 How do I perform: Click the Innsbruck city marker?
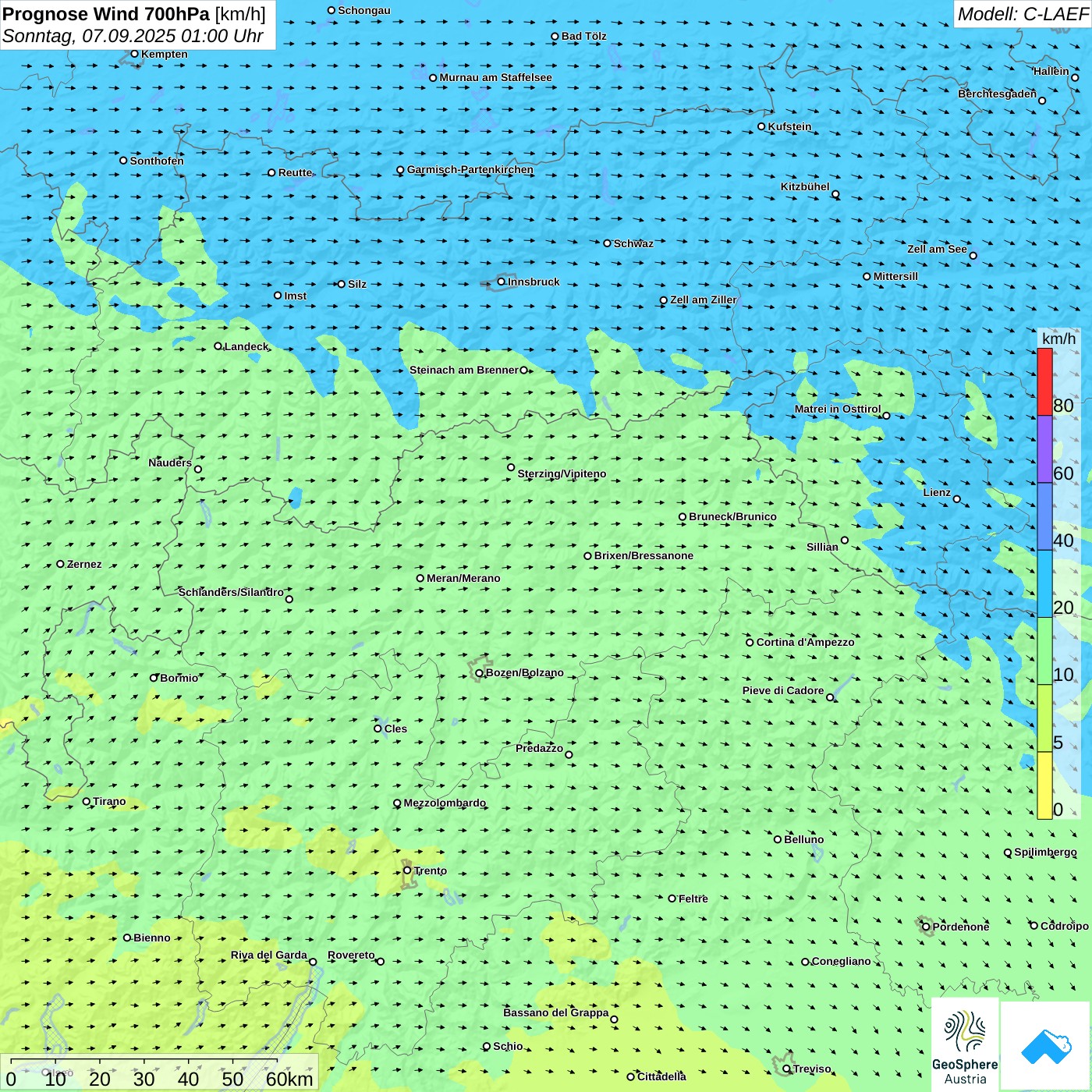502,282
